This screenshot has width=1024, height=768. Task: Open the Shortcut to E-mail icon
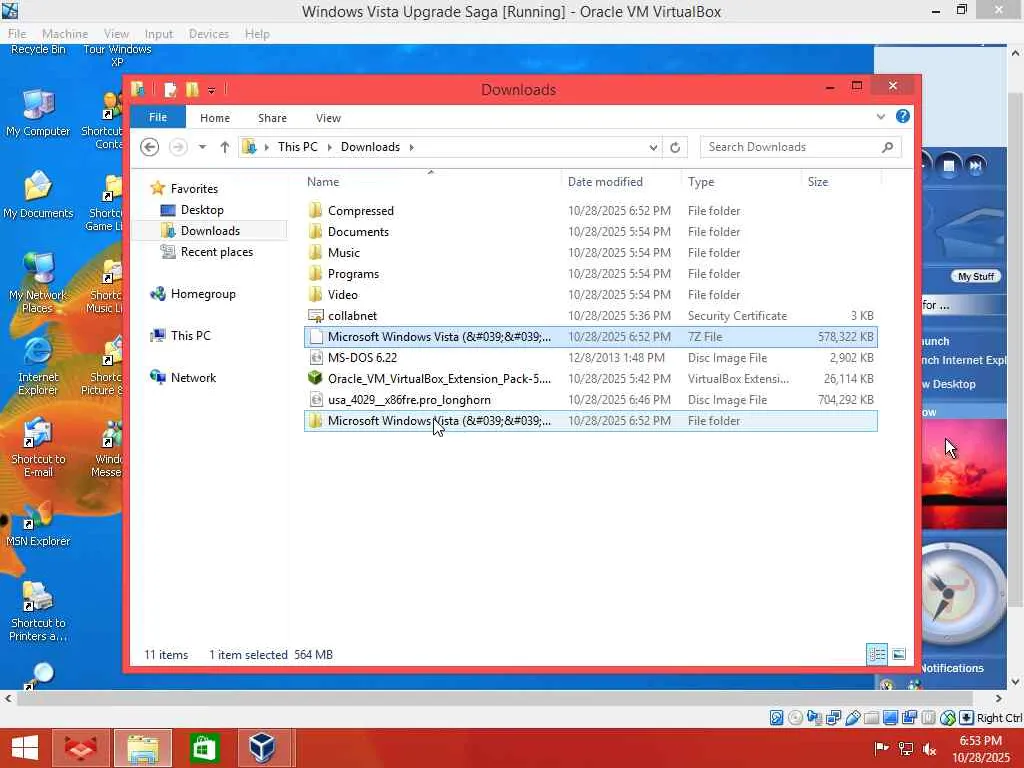[x=38, y=448]
